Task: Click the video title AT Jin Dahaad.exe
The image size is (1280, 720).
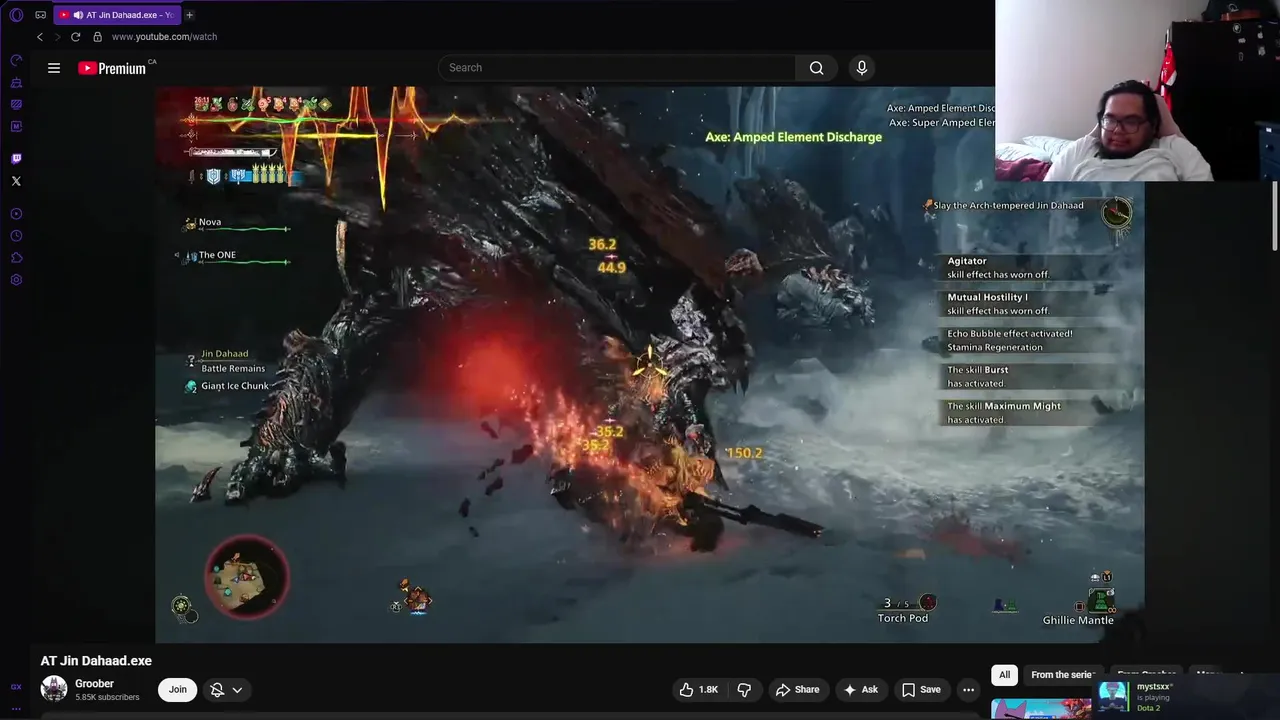Action: pos(96,661)
